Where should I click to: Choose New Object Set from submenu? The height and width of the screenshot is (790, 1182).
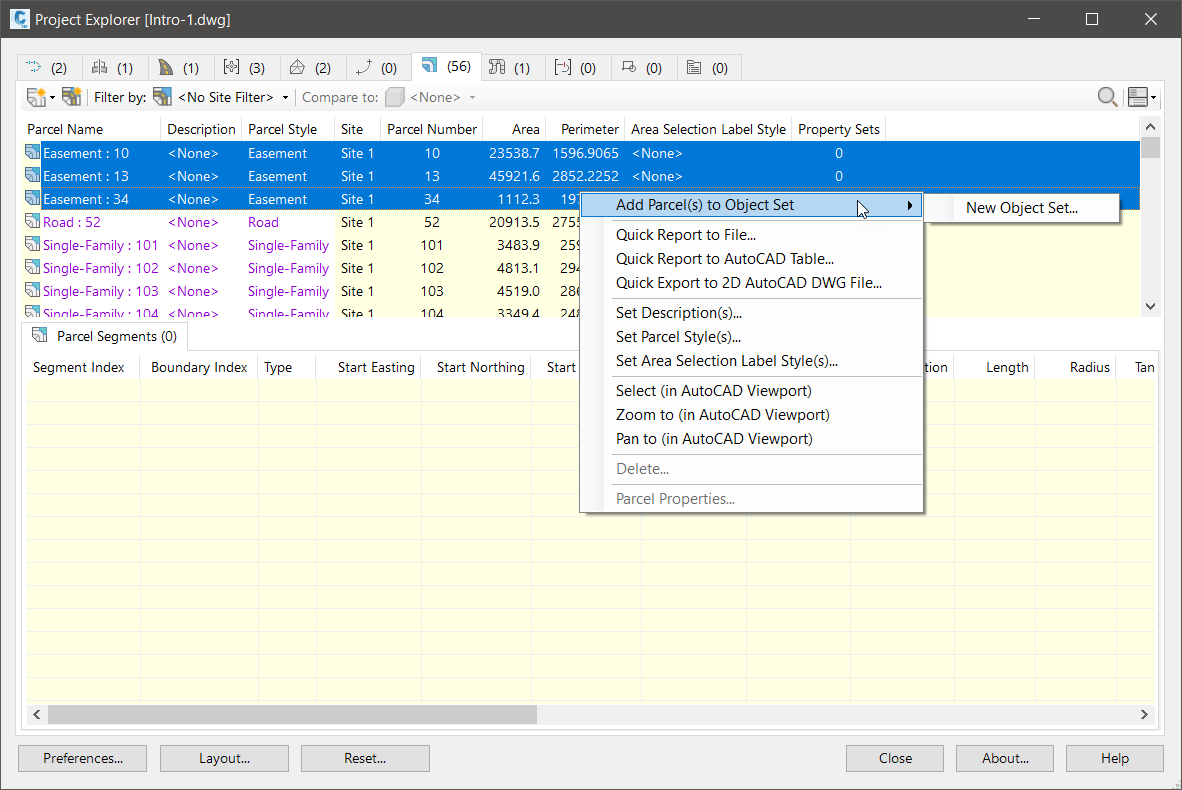[1021, 208]
